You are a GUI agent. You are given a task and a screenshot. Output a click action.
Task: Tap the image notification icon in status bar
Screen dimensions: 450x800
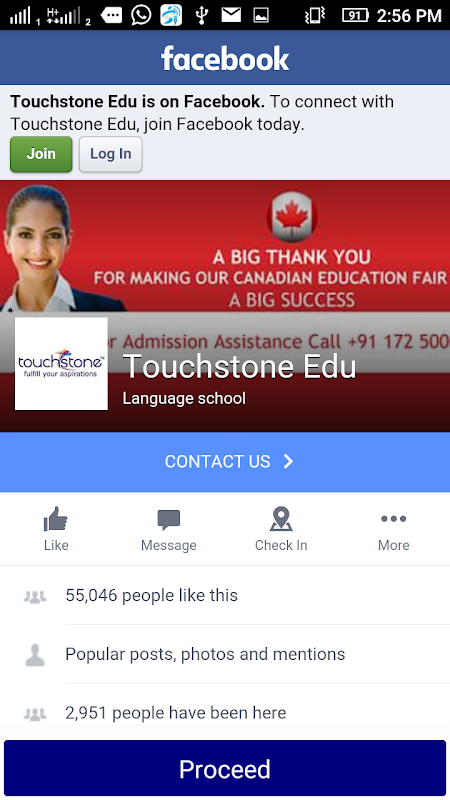point(261,16)
